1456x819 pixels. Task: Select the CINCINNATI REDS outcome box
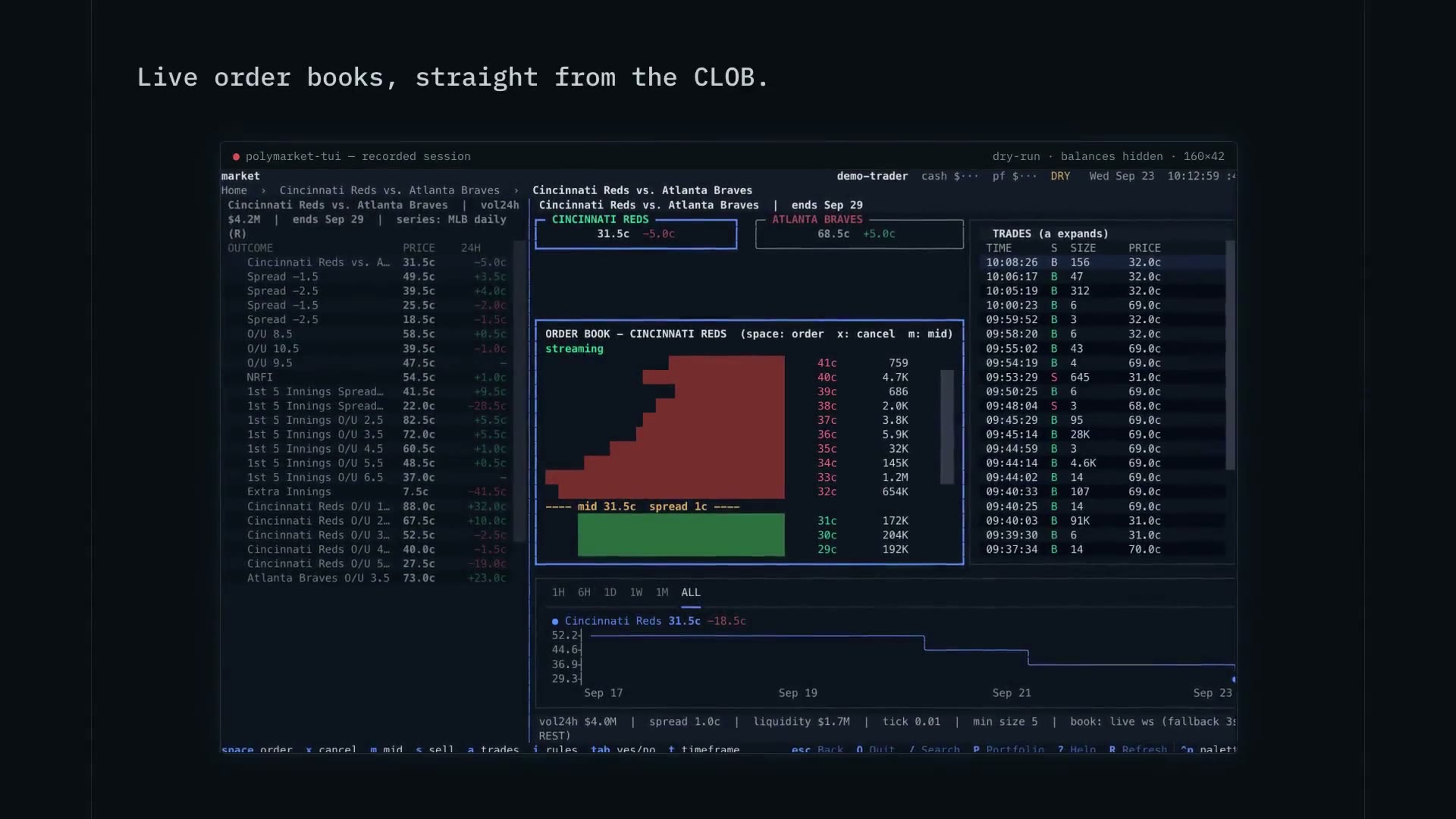635,234
